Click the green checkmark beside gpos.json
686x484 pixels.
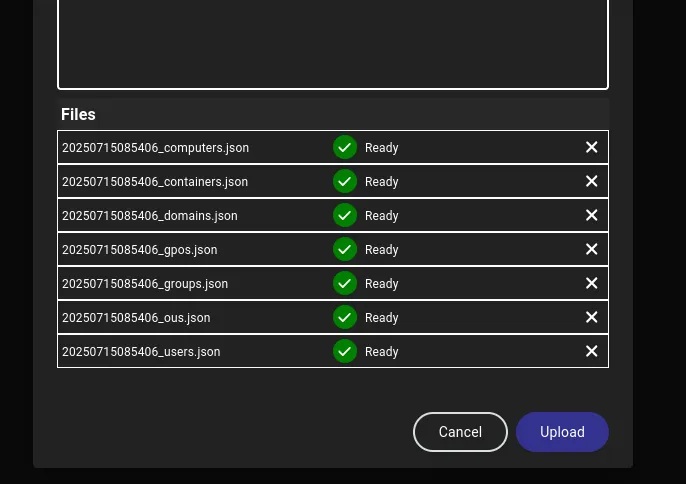pos(345,250)
